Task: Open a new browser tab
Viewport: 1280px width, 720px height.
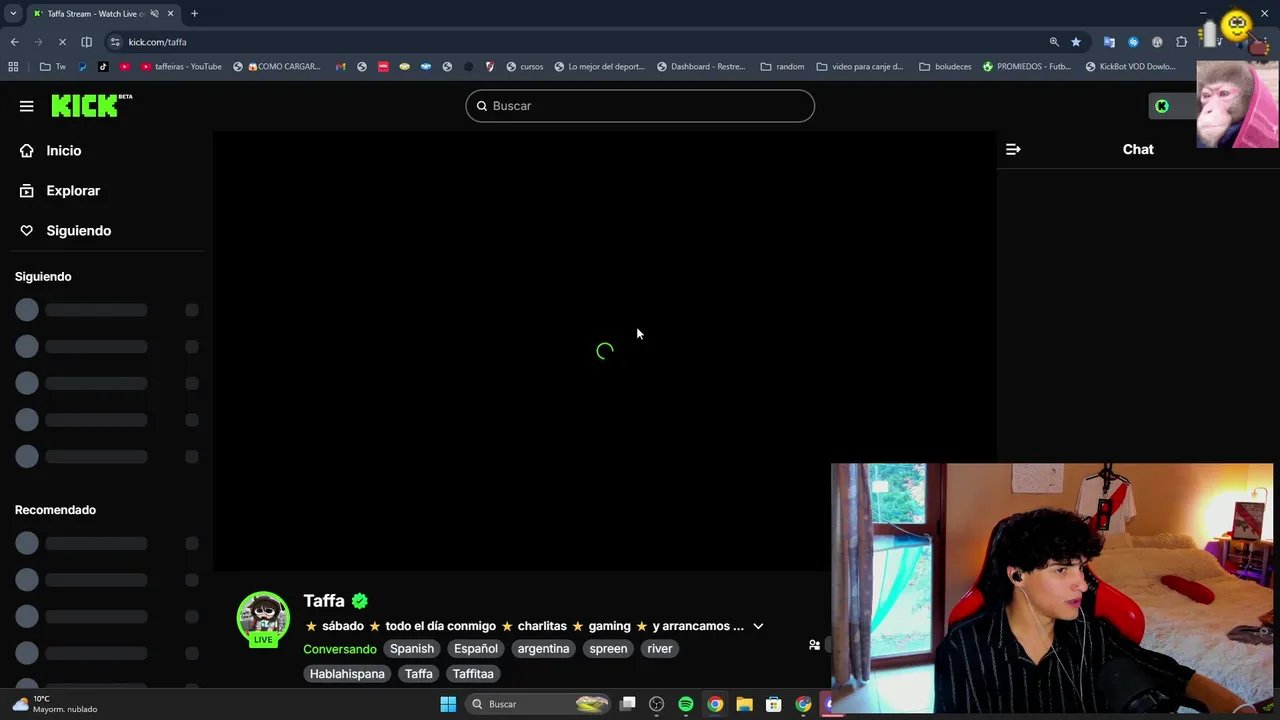Action: pyautogui.click(x=194, y=14)
